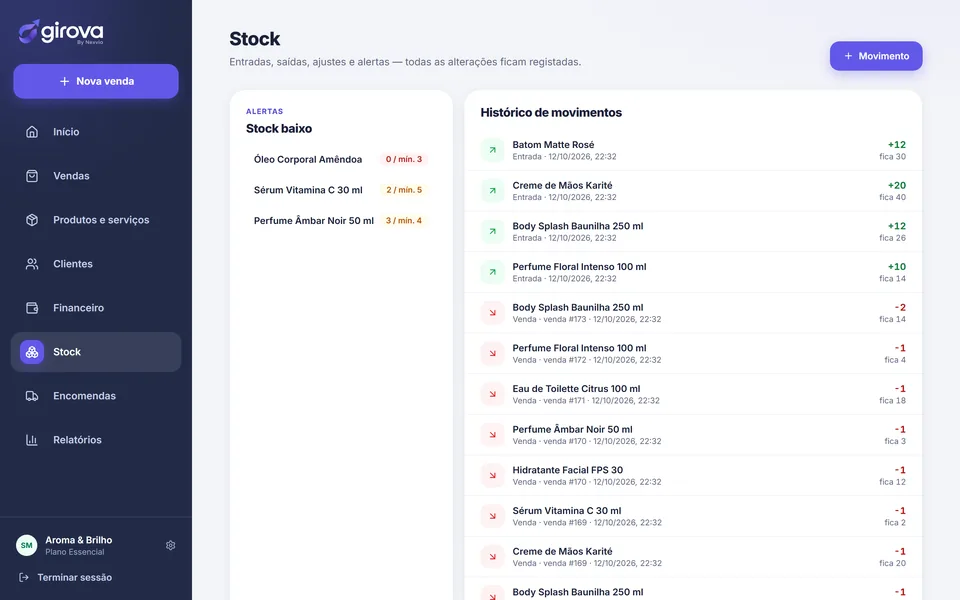This screenshot has height=600, width=960.
Task: Open the Financeiro wallet icon
Action: pos(32,308)
